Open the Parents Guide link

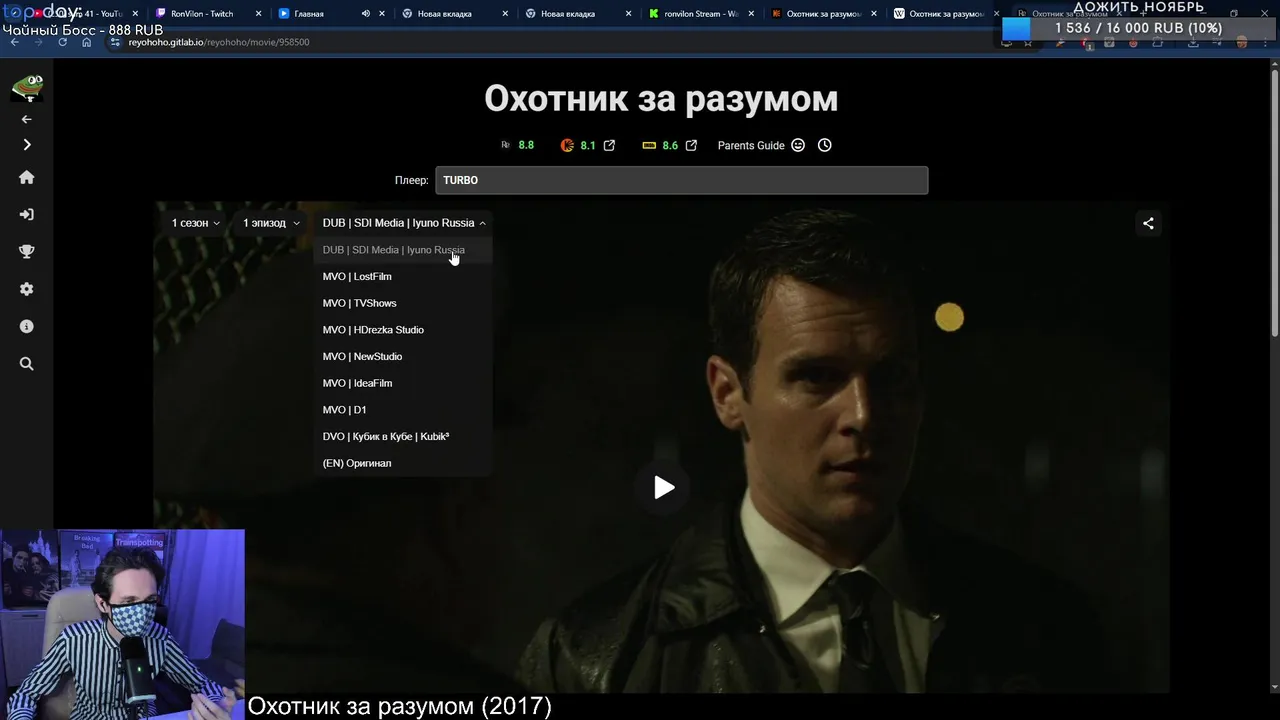point(751,145)
